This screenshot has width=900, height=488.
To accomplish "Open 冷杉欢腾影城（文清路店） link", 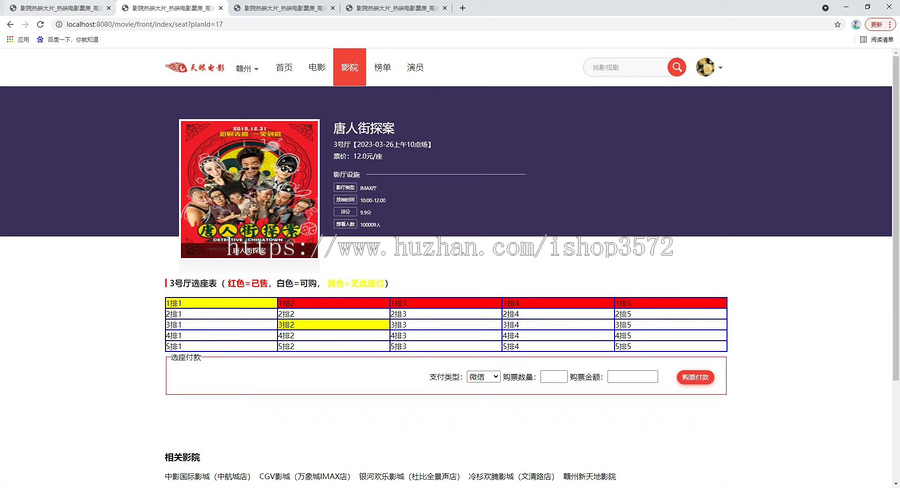I will 511,477.
